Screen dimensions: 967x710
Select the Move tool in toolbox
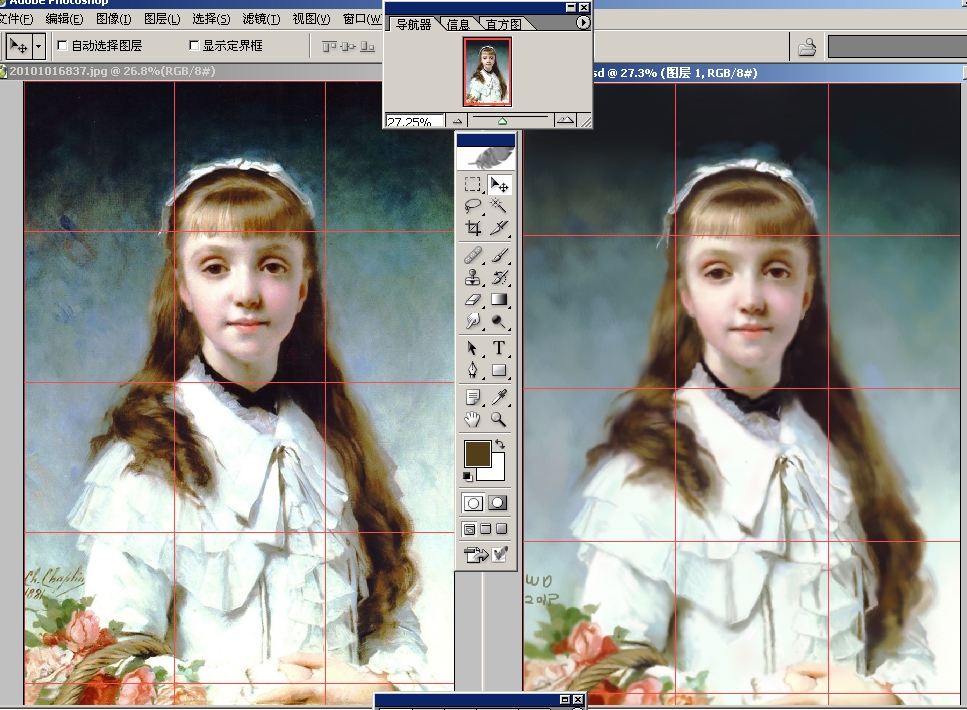click(x=498, y=184)
